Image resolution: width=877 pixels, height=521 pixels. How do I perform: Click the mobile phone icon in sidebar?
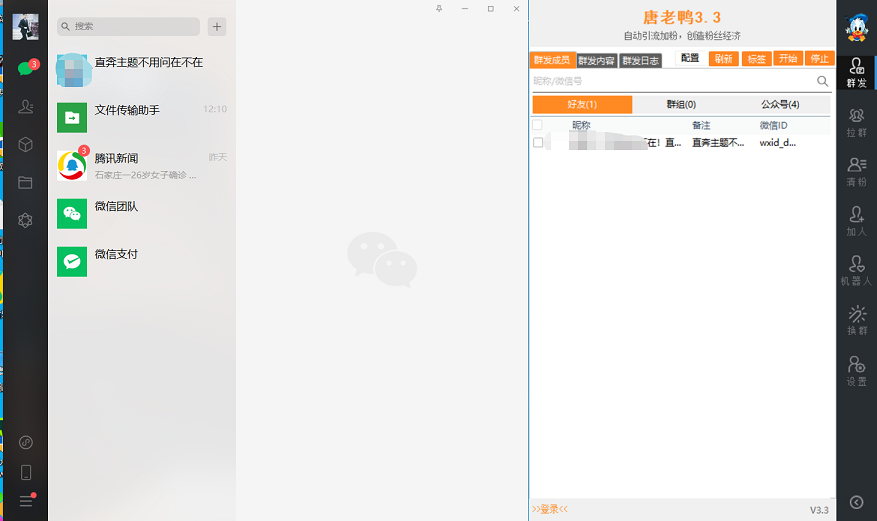coord(26,472)
